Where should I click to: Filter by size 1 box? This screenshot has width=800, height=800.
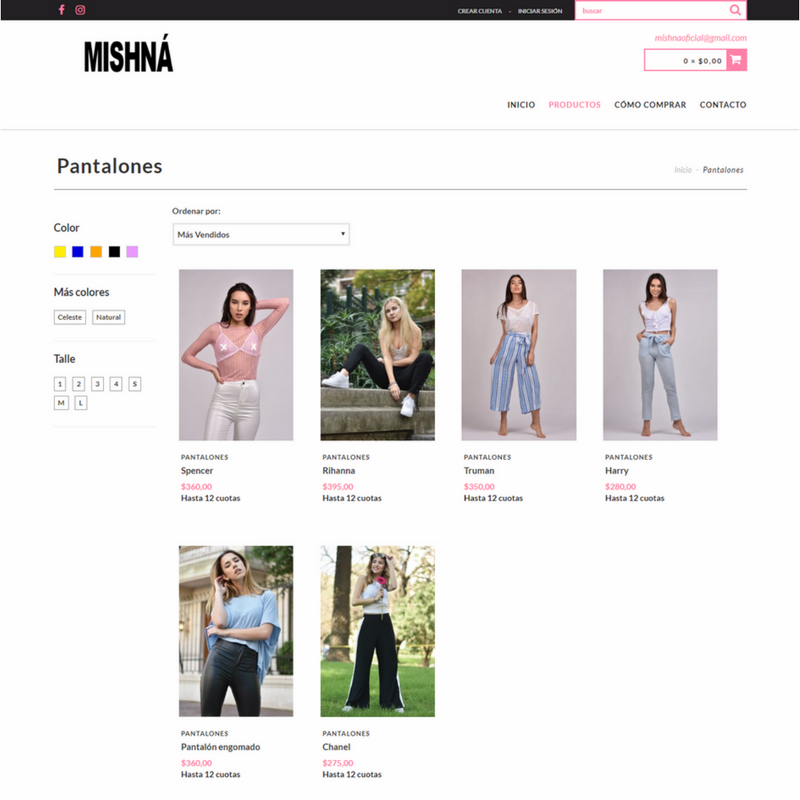(60, 384)
